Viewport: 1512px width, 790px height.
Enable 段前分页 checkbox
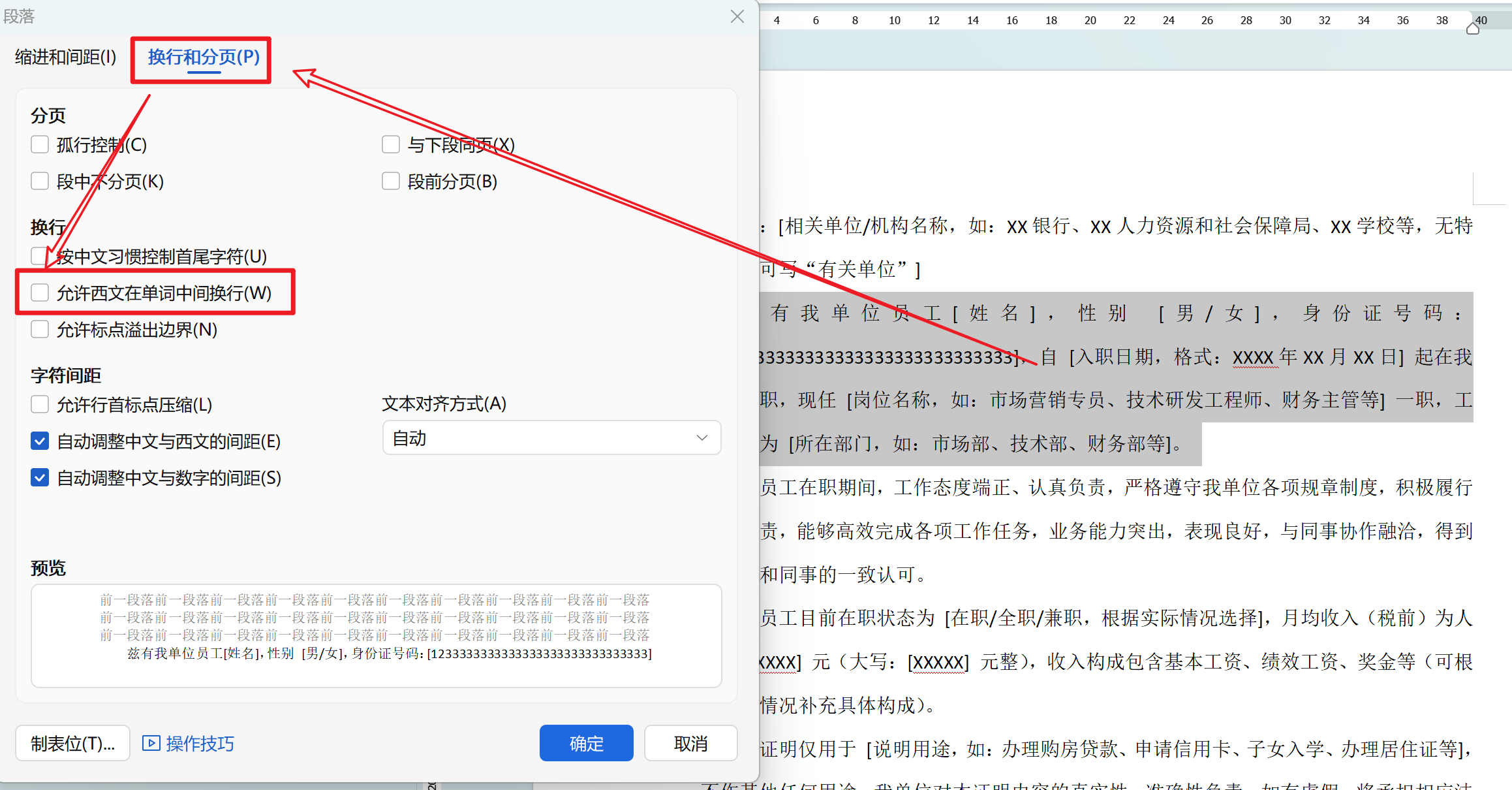(x=390, y=181)
